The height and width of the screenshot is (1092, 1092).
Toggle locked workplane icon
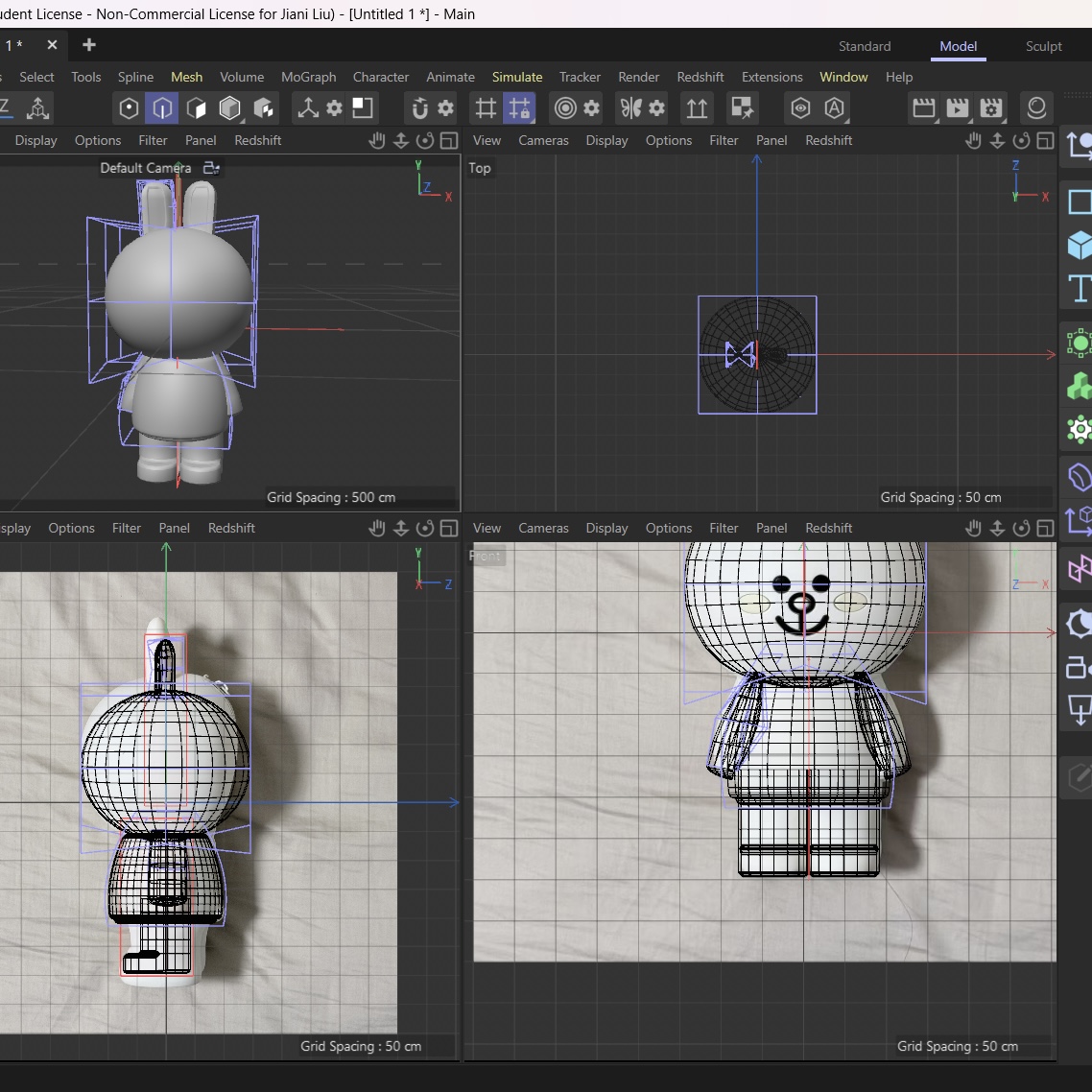pos(519,107)
